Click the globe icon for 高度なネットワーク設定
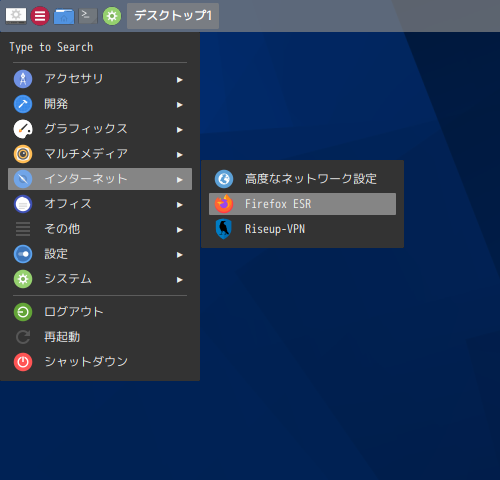 click(x=224, y=179)
